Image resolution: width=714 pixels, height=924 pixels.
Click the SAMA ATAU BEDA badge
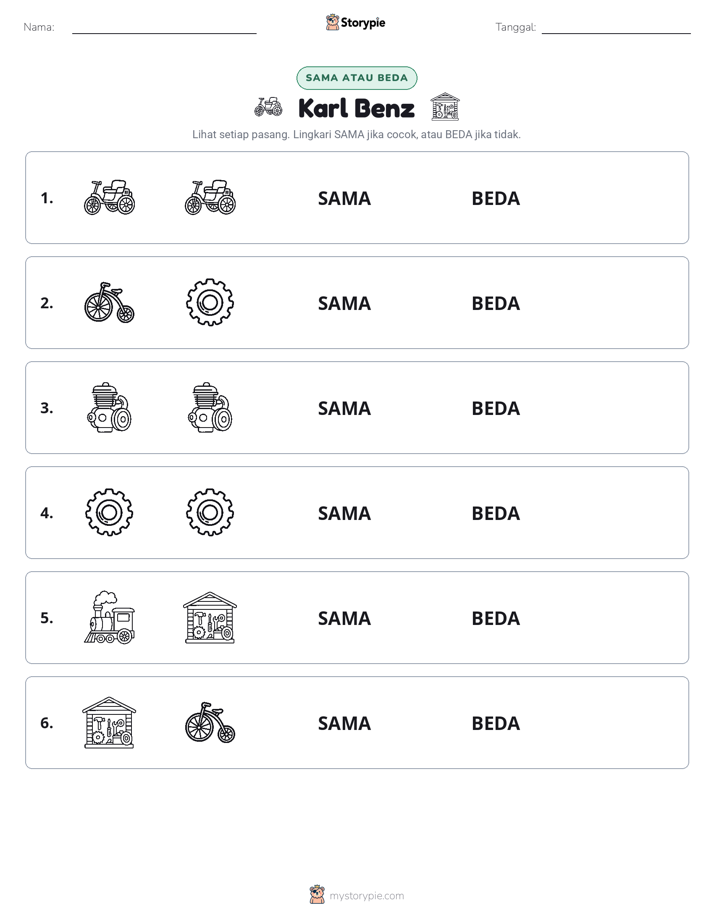[x=356, y=78]
